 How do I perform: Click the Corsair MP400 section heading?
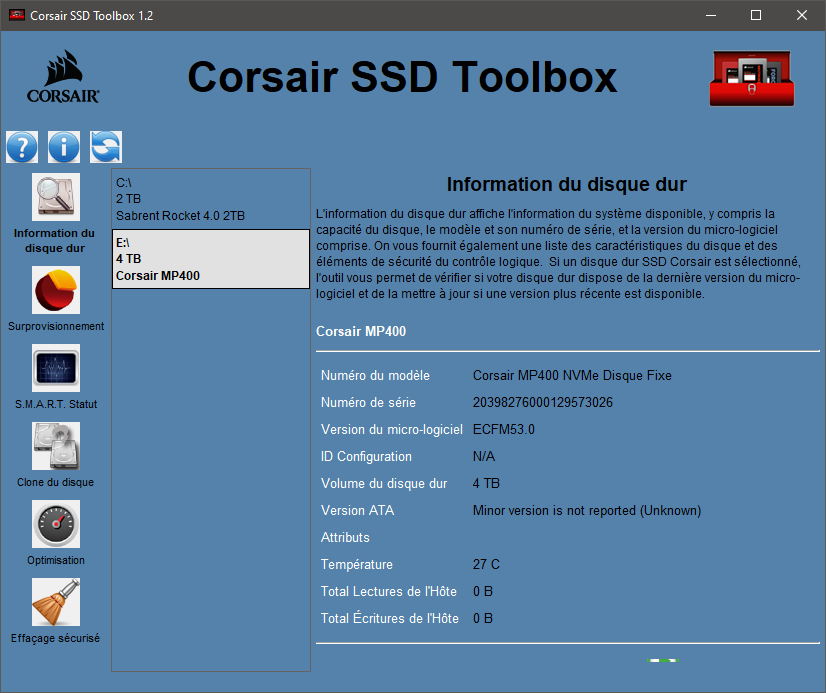coord(361,331)
